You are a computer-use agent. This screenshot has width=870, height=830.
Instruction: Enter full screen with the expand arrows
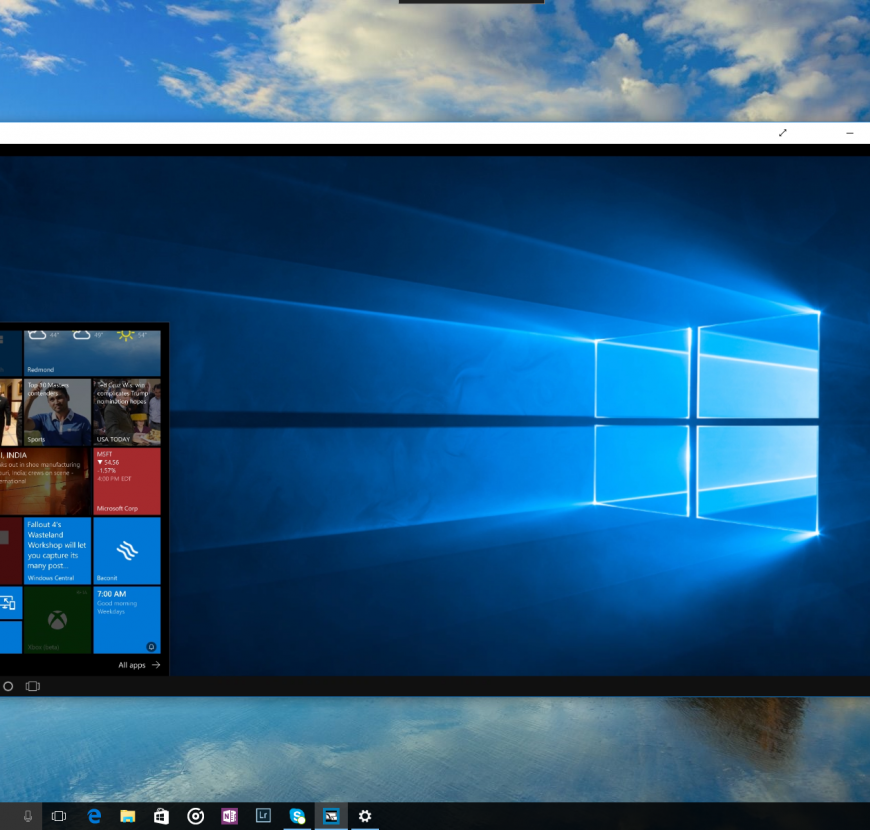coord(782,133)
